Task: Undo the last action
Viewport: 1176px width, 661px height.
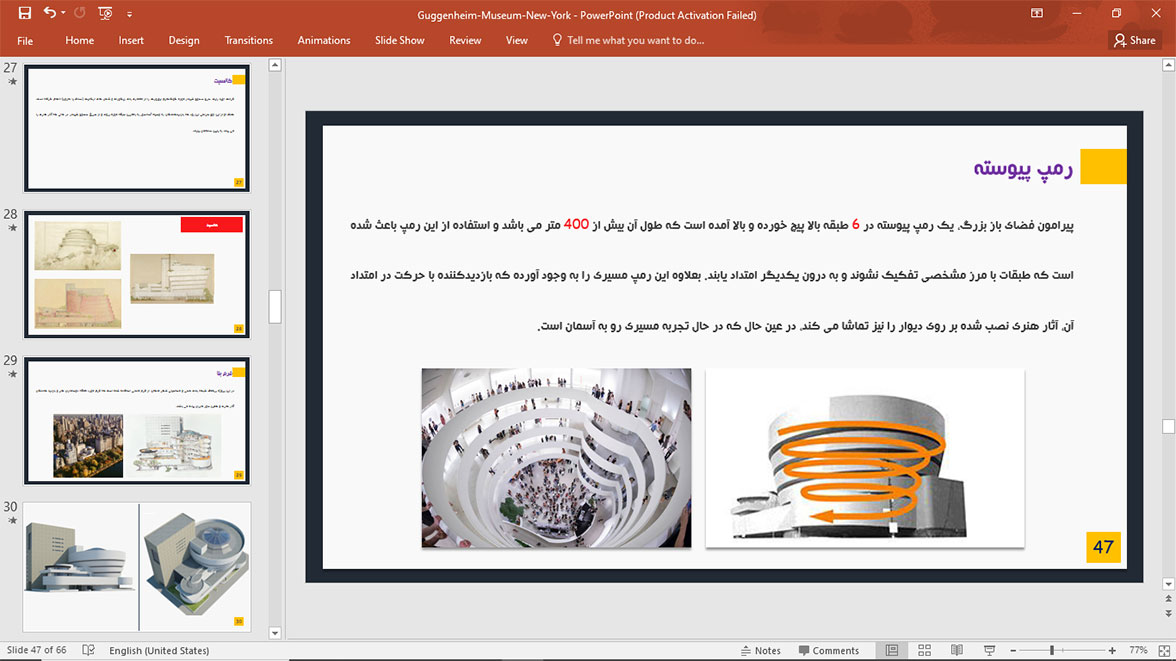Action: coord(50,13)
